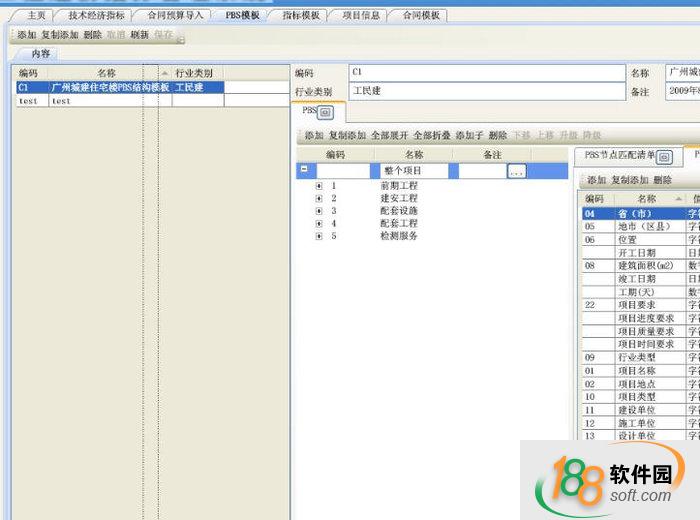
Task: Switch to the 项目信息 tab
Action: (x=360, y=16)
